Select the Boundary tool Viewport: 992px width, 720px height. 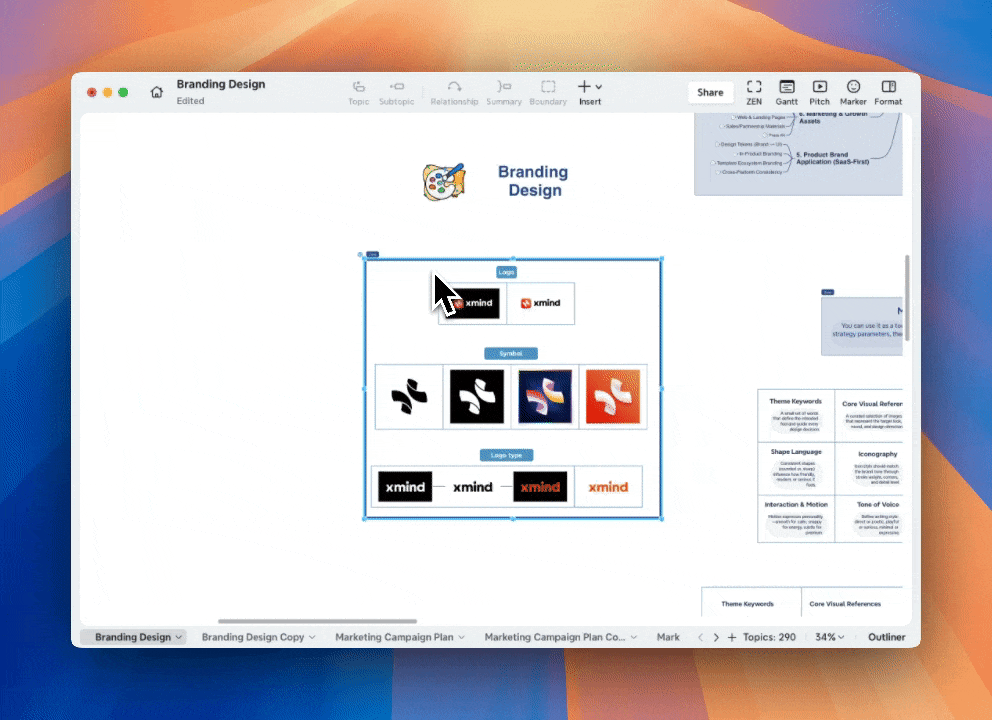click(x=548, y=92)
